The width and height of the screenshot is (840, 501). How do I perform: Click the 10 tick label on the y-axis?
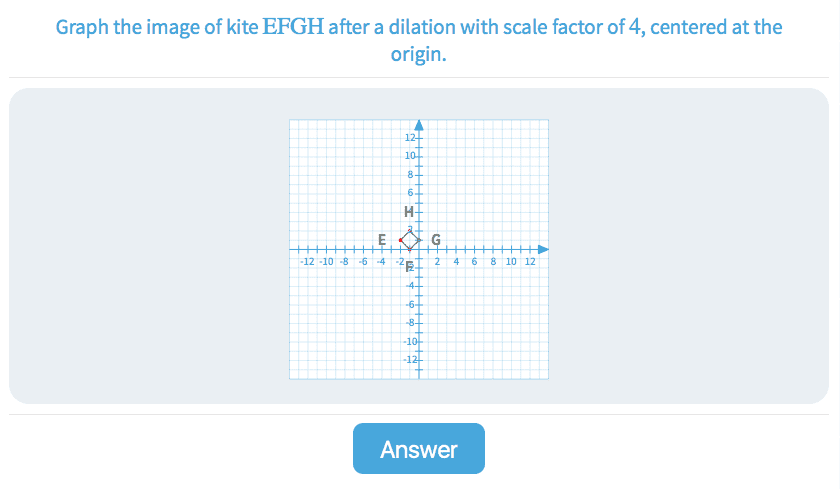410,156
